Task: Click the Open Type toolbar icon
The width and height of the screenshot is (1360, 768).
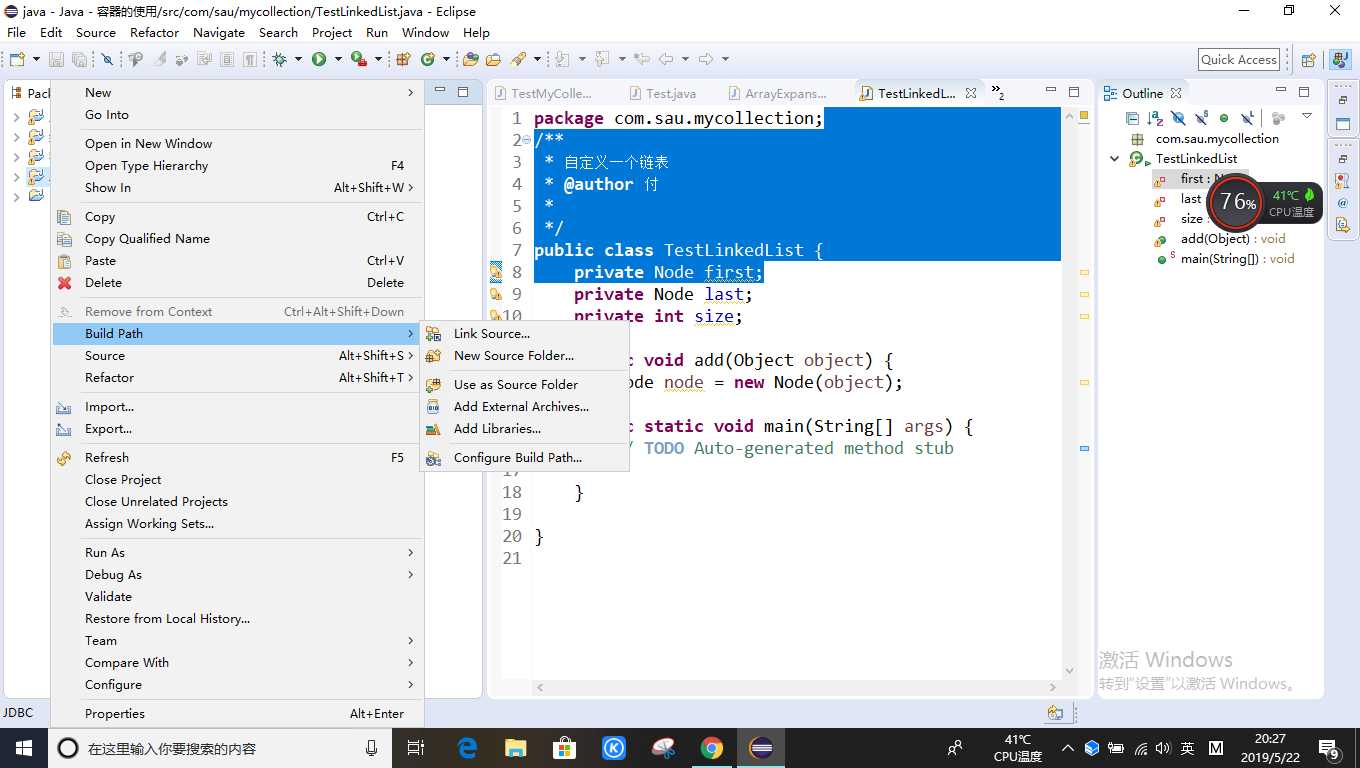Action: (470, 60)
